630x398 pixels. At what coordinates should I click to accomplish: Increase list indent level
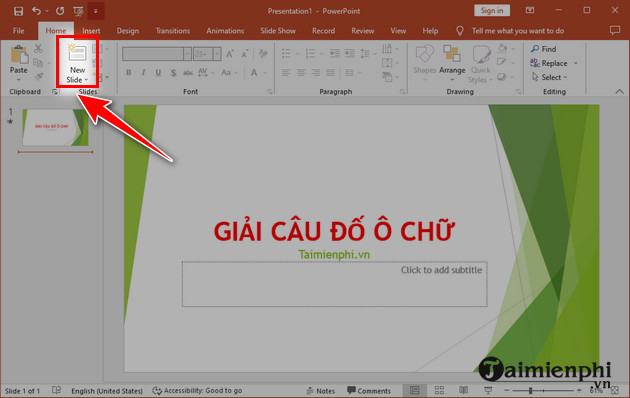(350, 53)
